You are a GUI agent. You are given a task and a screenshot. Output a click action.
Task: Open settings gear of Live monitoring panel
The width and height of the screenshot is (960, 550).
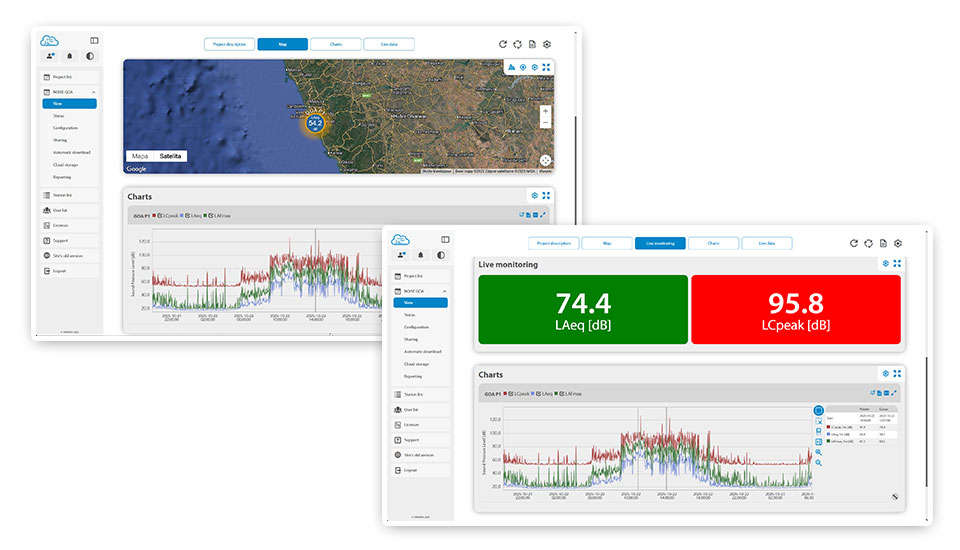click(885, 264)
